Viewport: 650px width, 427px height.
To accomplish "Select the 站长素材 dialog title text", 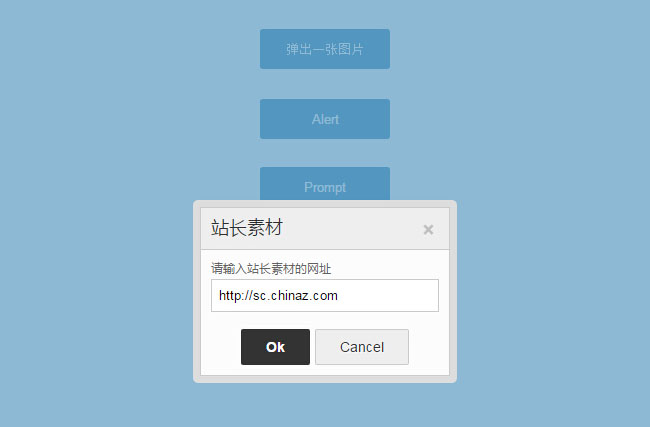I will tap(247, 228).
